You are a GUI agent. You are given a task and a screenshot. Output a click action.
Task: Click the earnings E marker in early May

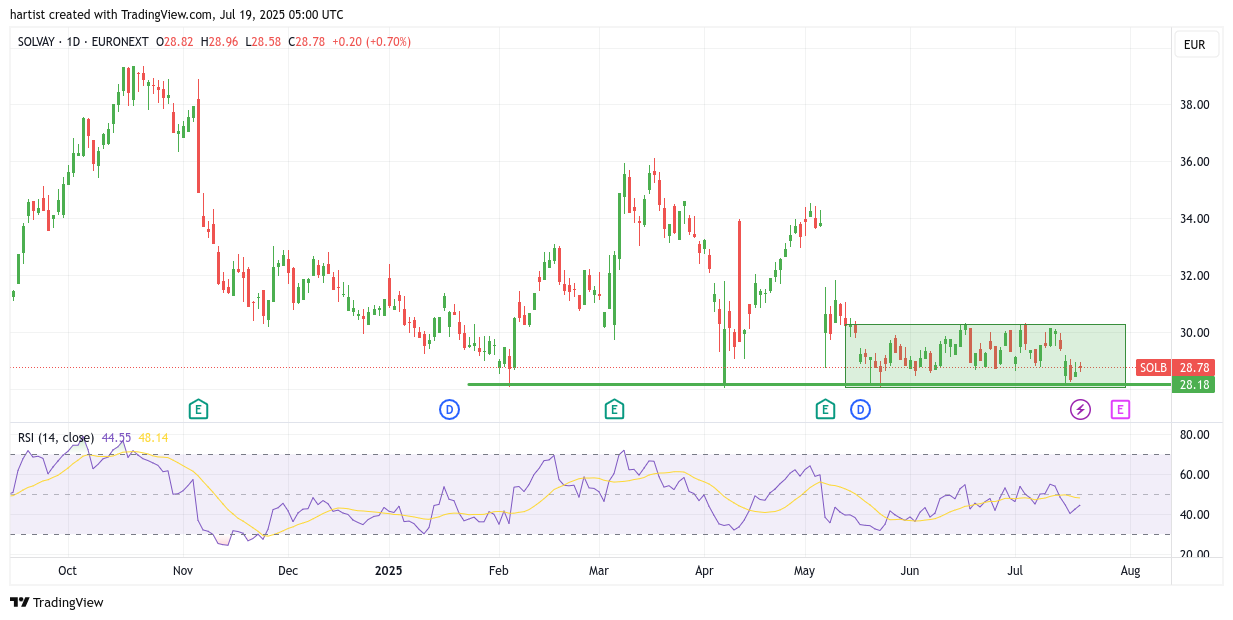825,409
